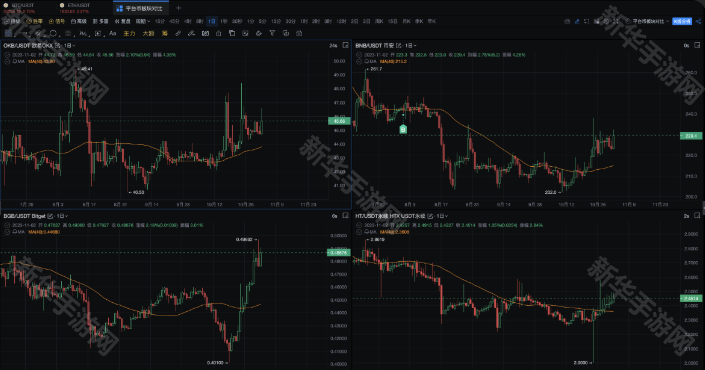Viewport: 705px width, 370px height.
Task: Open HT/USDT chart 1日 interval dropdown
Action: coord(442,216)
